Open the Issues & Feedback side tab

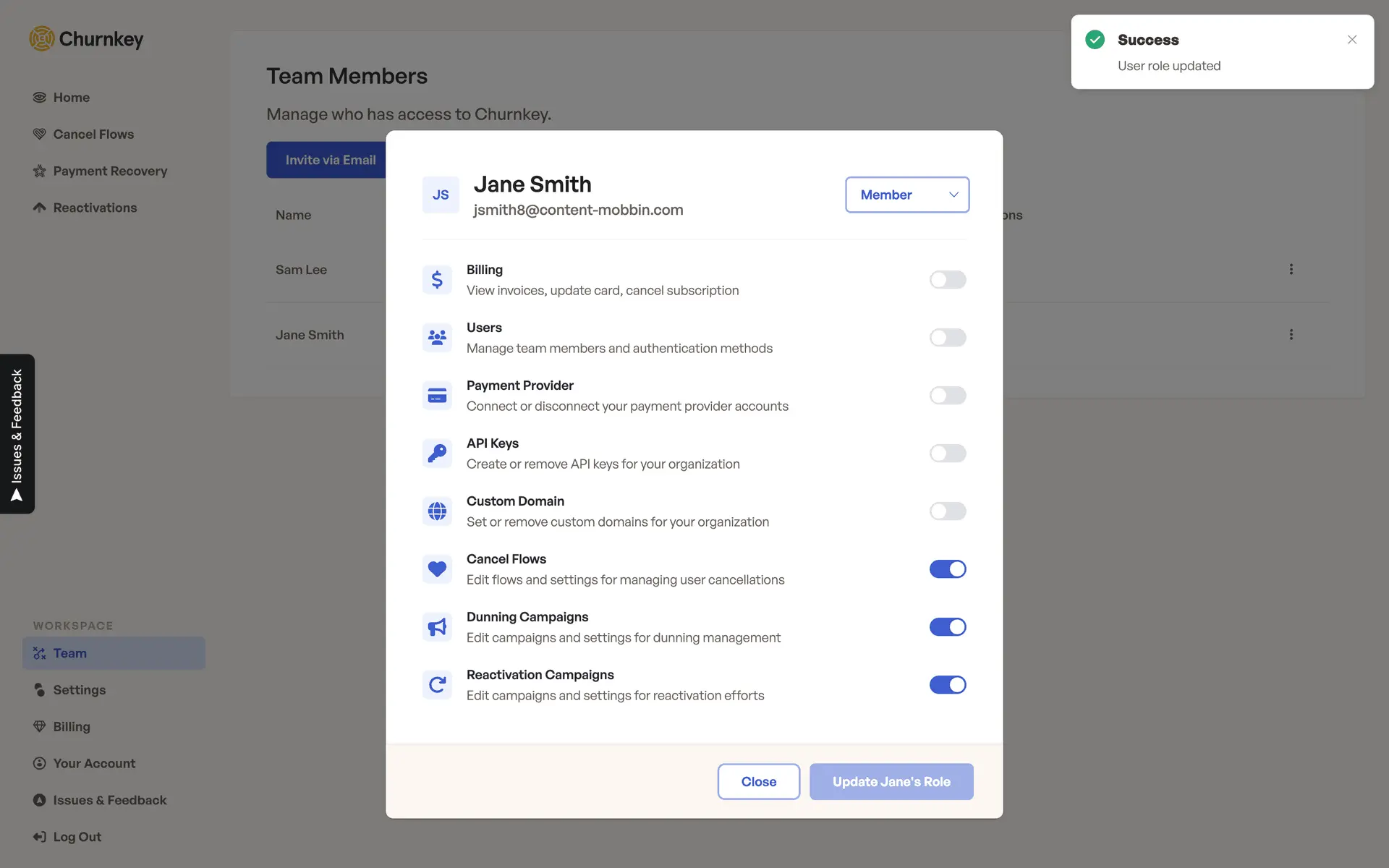pyautogui.click(x=17, y=434)
